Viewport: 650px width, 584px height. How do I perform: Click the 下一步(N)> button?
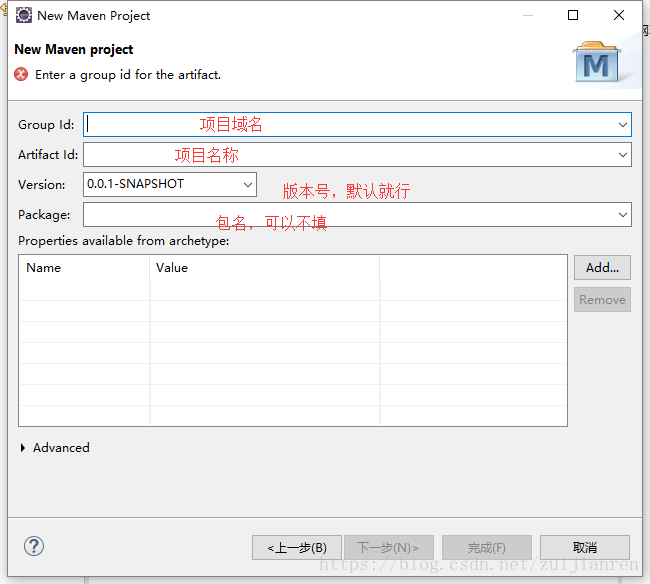pyautogui.click(x=388, y=548)
